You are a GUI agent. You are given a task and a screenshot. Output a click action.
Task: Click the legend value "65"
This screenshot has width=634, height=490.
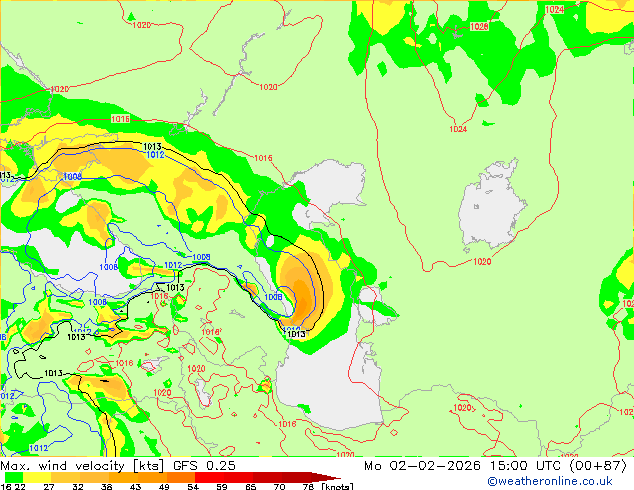point(251,486)
